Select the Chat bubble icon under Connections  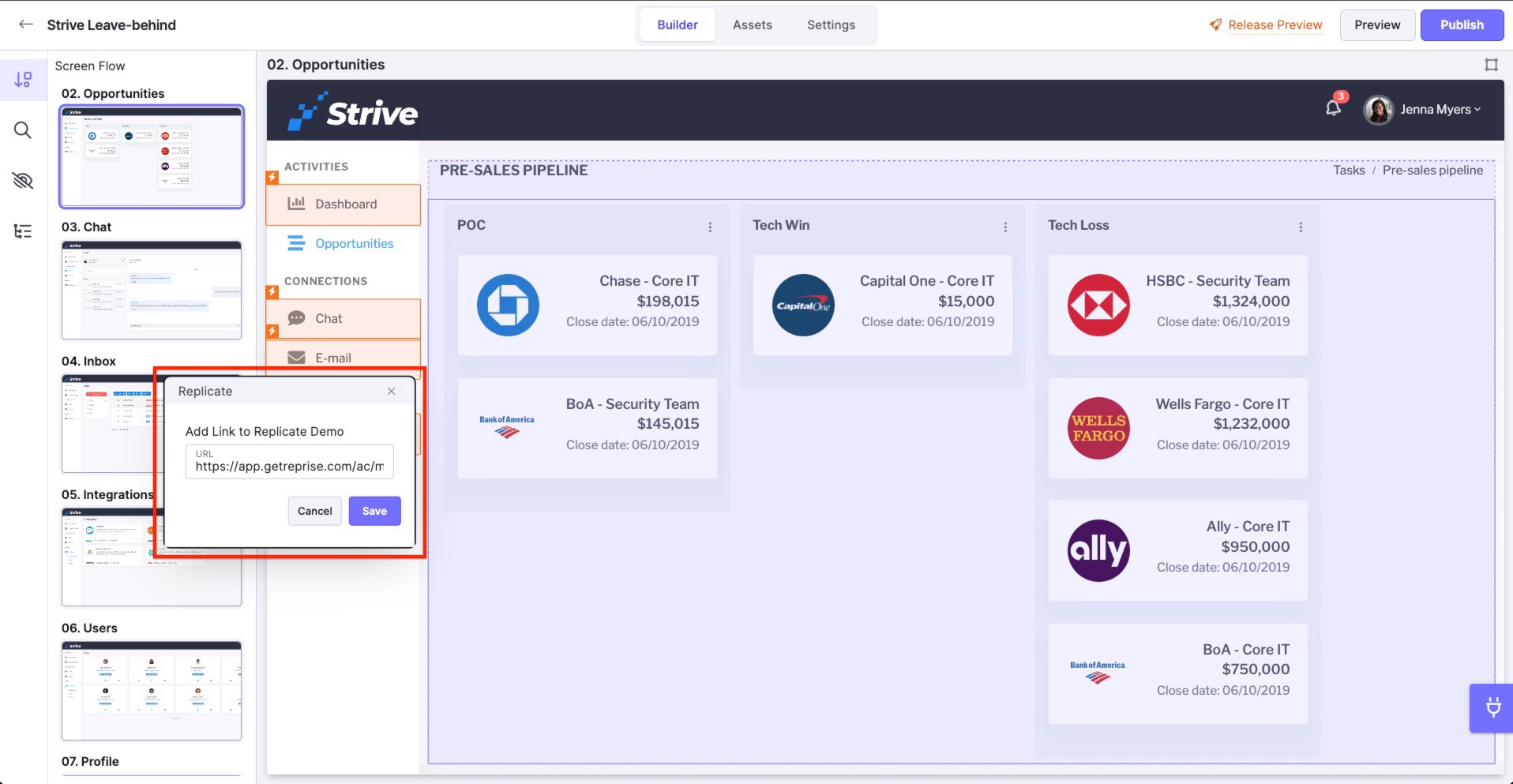(296, 317)
